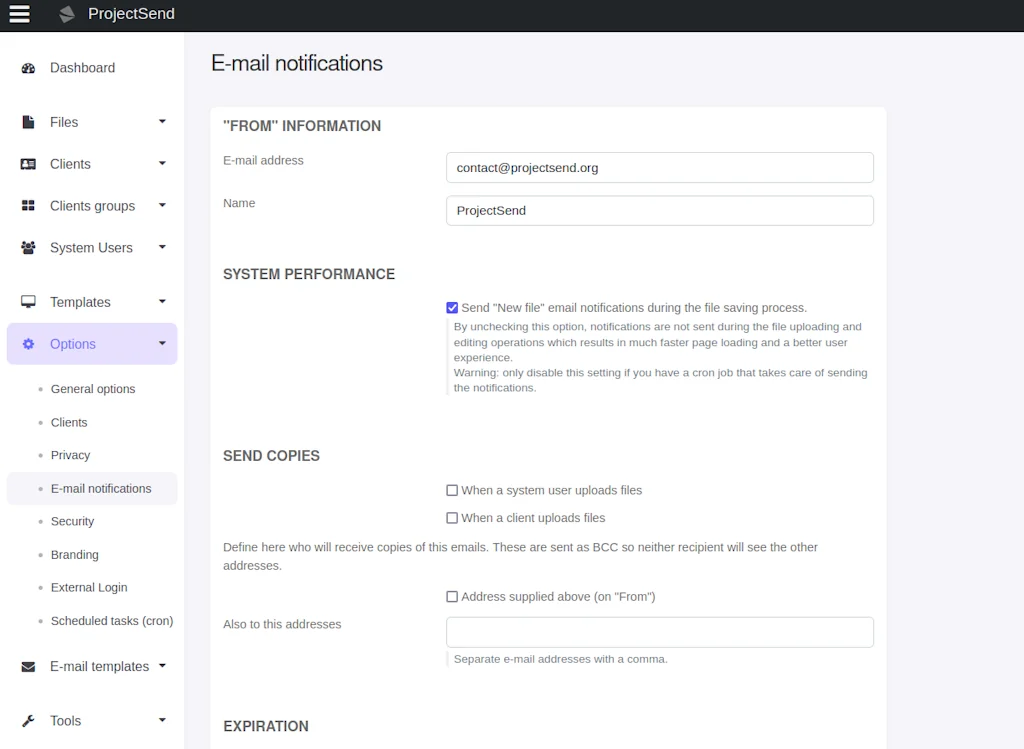Collapse the Options sidebar section

point(161,343)
